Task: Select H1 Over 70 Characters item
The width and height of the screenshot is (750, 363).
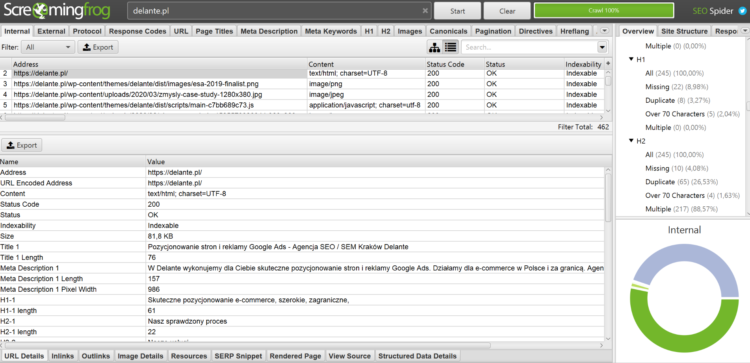Action: 692,114
